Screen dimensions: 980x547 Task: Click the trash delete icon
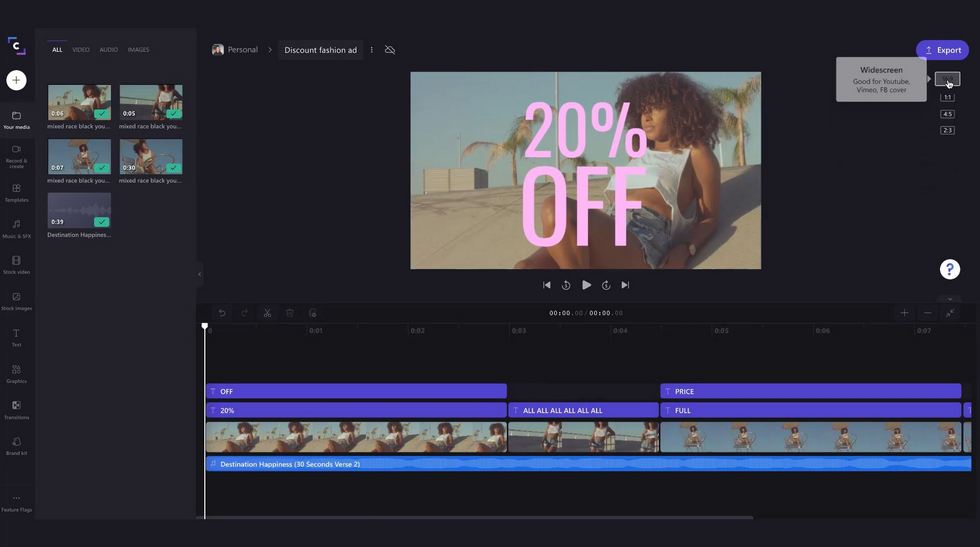pyautogui.click(x=290, y=313)
